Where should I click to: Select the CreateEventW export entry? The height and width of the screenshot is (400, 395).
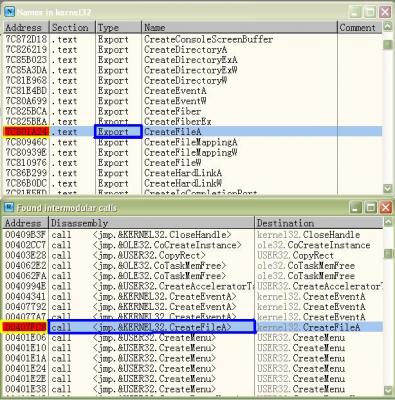click(193, 101)
